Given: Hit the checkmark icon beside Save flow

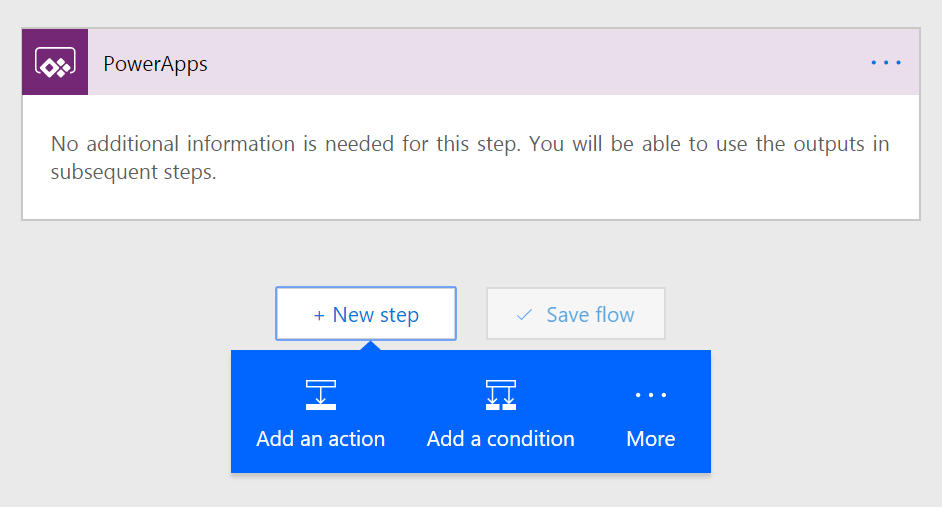Looking at the screenshot, I should [x=524, y=315].
